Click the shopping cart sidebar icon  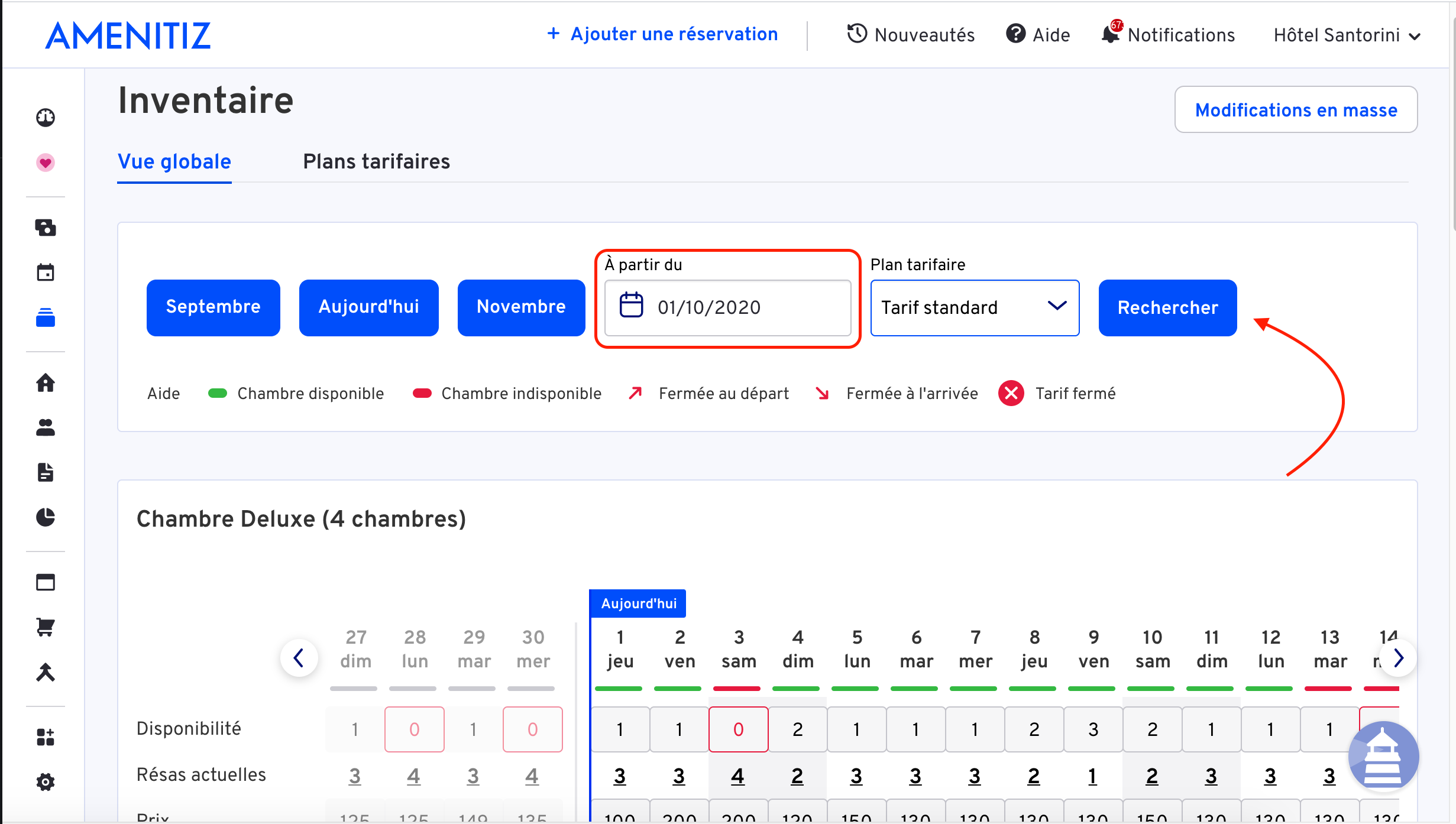pyautogui.click(x=46, y=627)
